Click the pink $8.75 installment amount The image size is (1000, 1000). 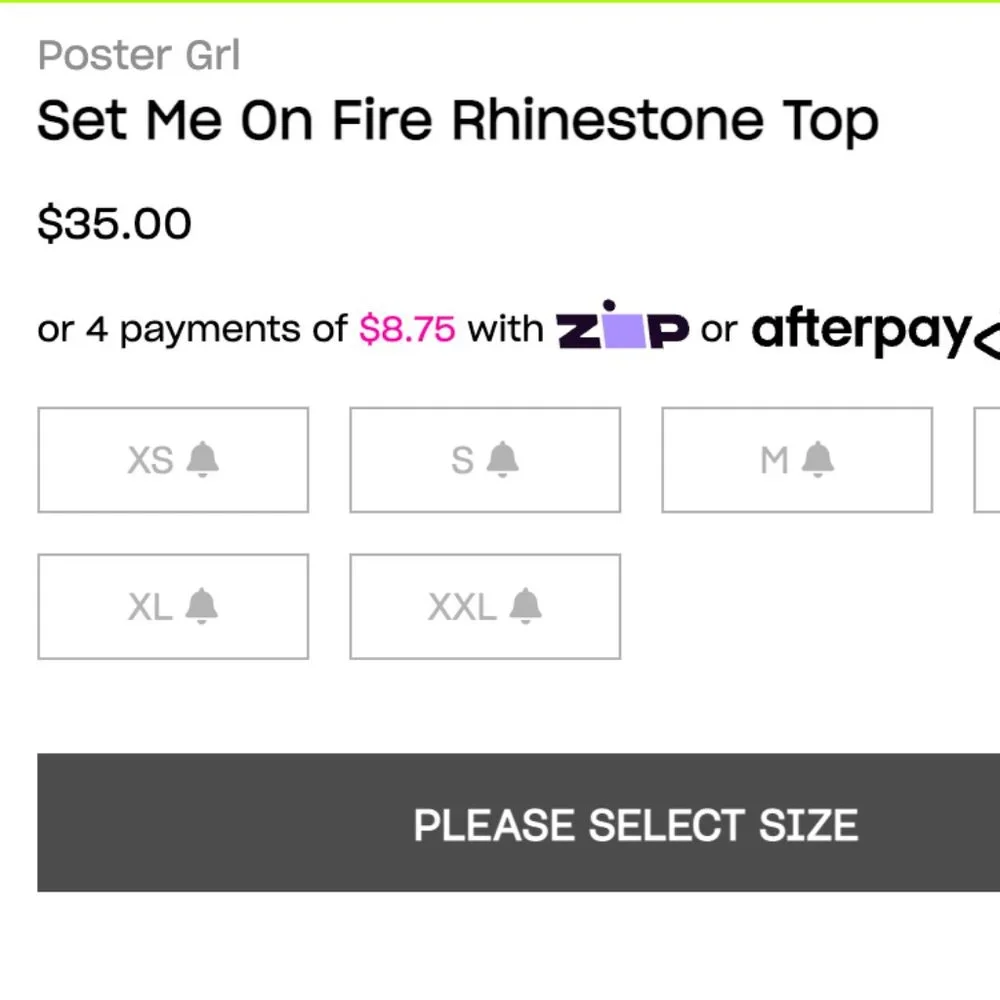coord(407,329)
